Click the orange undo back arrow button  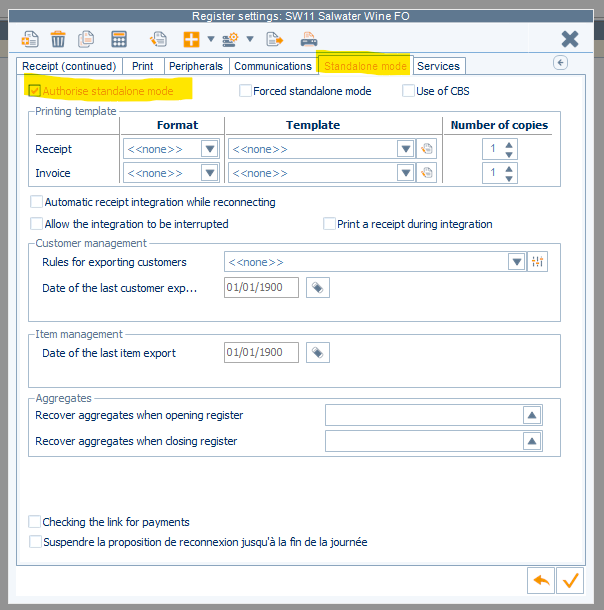click(x=541, y=581)
